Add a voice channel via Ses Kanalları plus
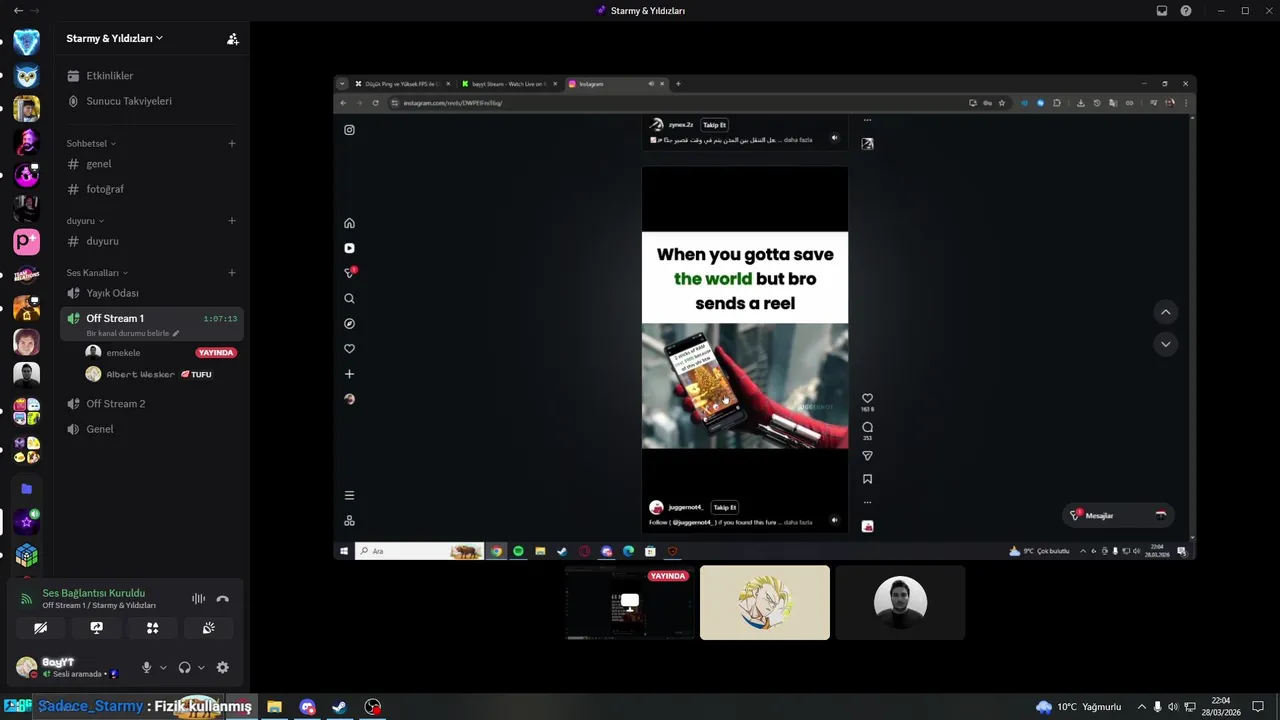 click(x=232, y=273)
